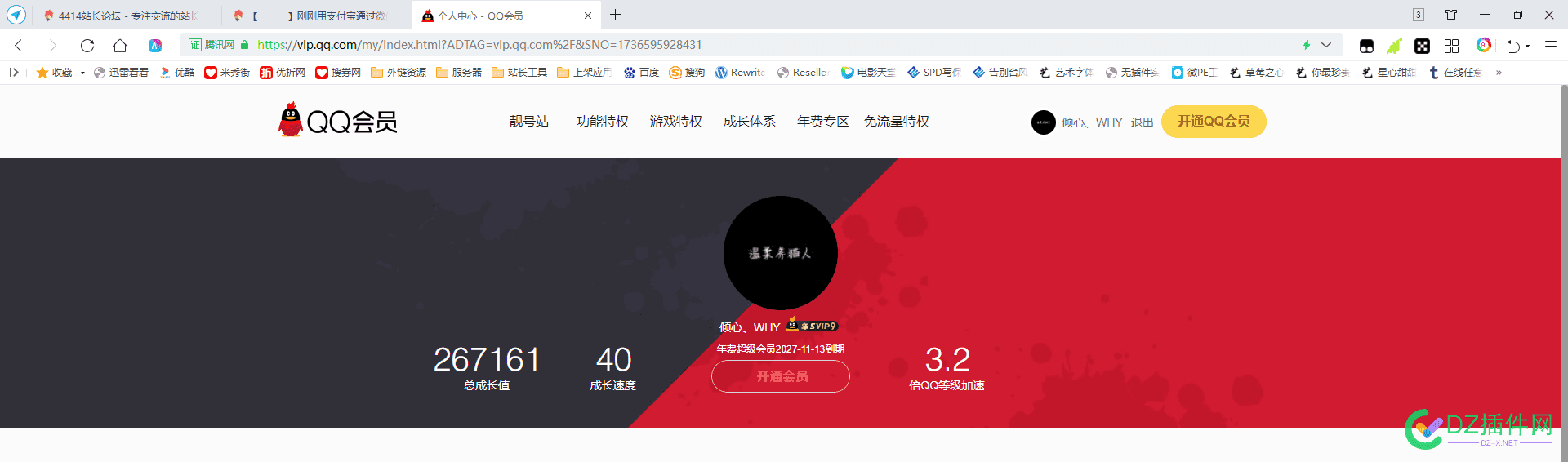Click the numbered 3 tab count icon

pos(1419,15)
